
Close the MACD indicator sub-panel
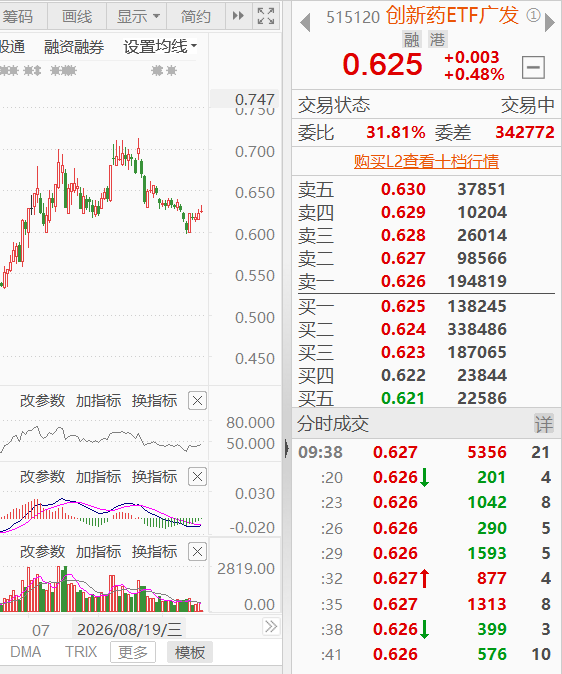(x=197, y=477)
